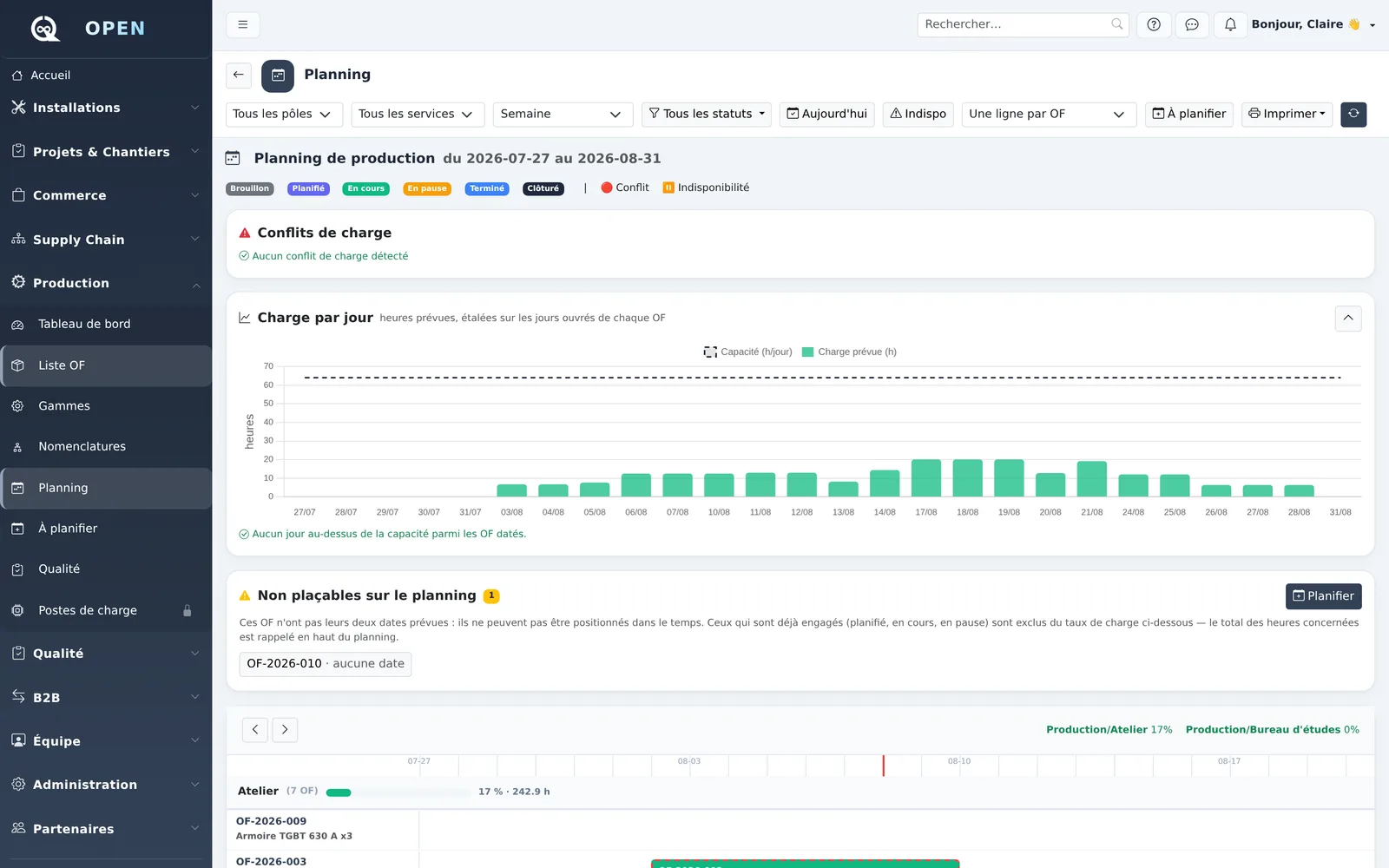The height and width of the screenshot is (868, 1389).
Task: Open the Semaine view dropdown
Action: tap(563, 114)
